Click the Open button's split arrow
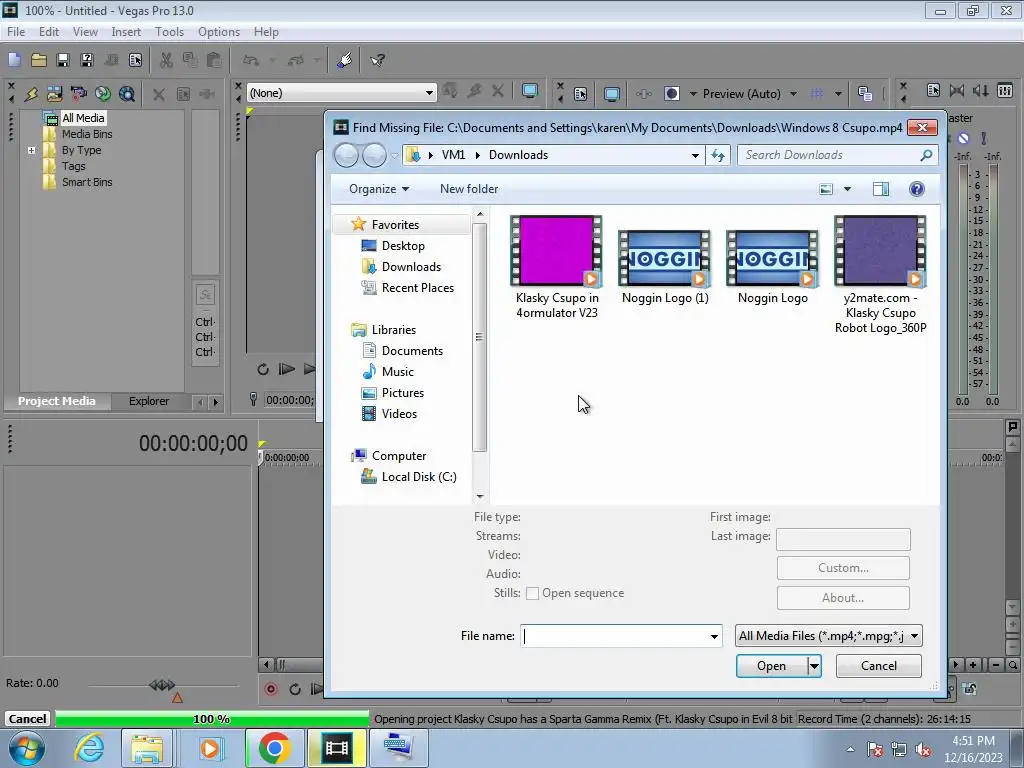This screenshot has width=1024, height=768. tap(814, 666)
